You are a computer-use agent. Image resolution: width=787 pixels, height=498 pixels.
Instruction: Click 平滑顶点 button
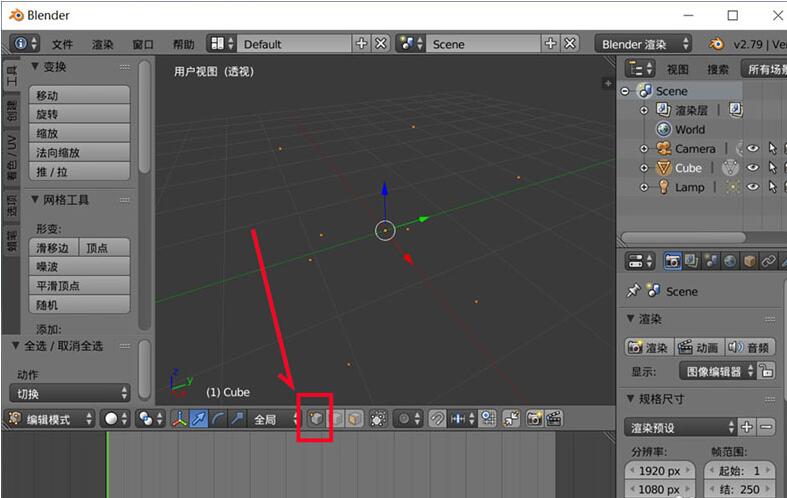tap(79, 286)
